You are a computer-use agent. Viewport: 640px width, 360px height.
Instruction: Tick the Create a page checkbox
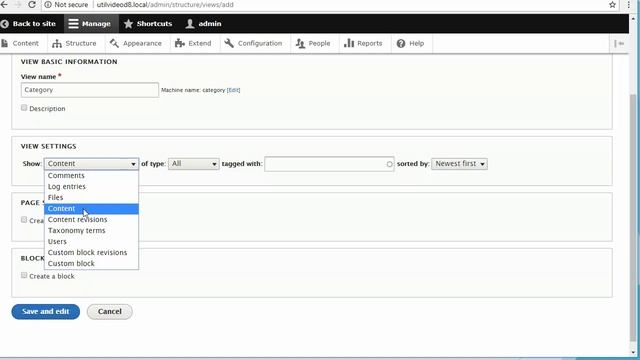pos(24,220)
